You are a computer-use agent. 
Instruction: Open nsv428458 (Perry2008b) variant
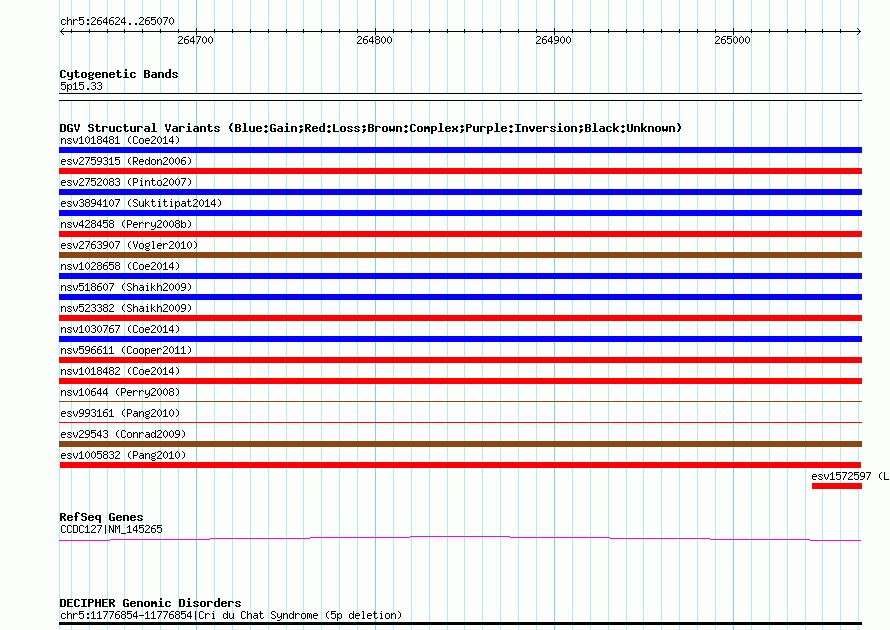126,224
